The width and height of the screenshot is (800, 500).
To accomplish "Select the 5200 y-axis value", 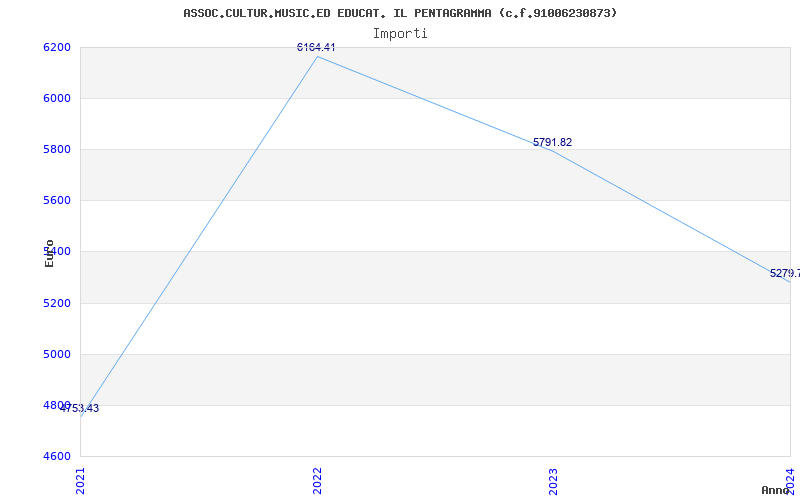I will point(57,304).
